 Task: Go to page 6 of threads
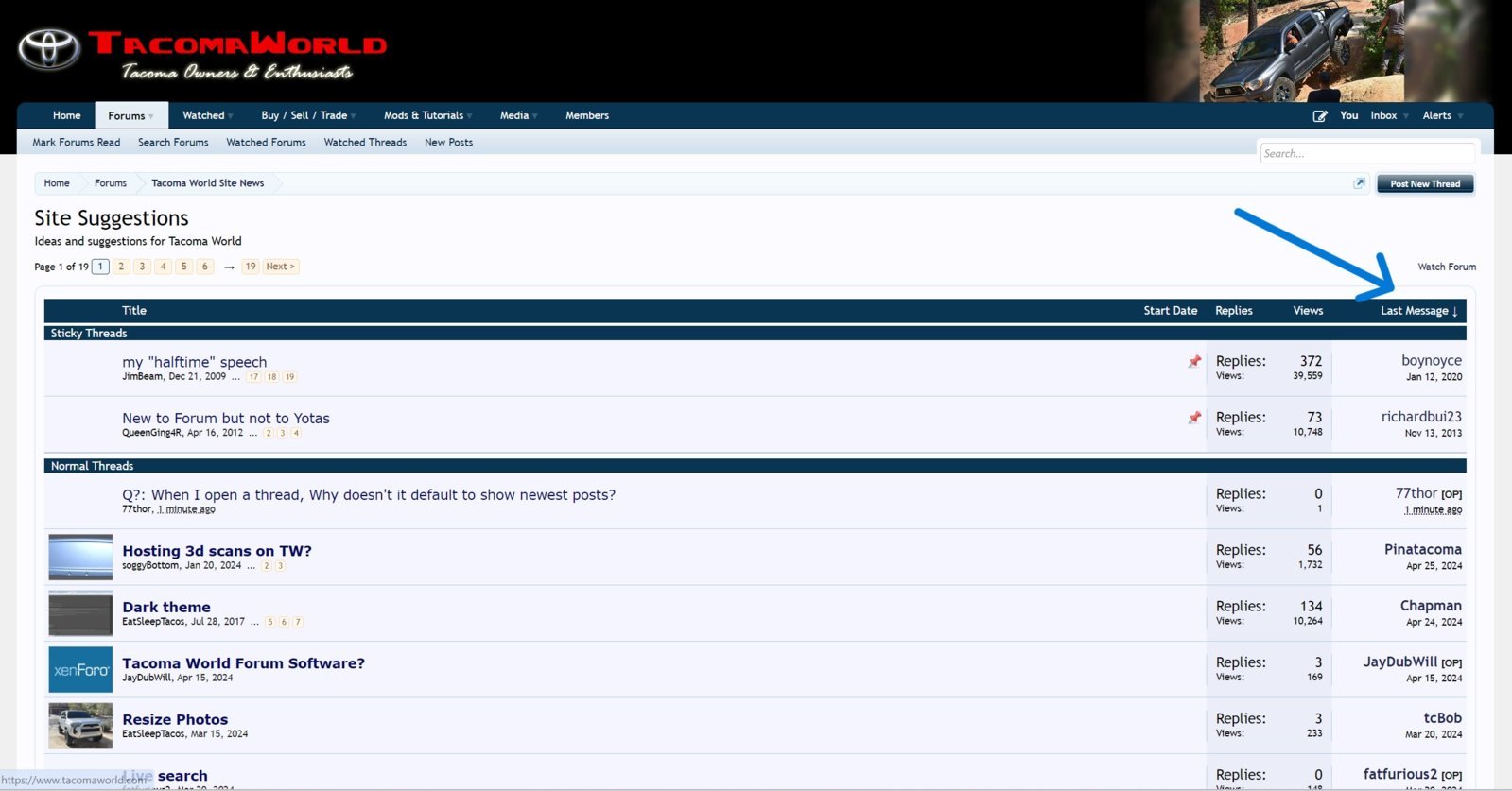pos(204,267)
